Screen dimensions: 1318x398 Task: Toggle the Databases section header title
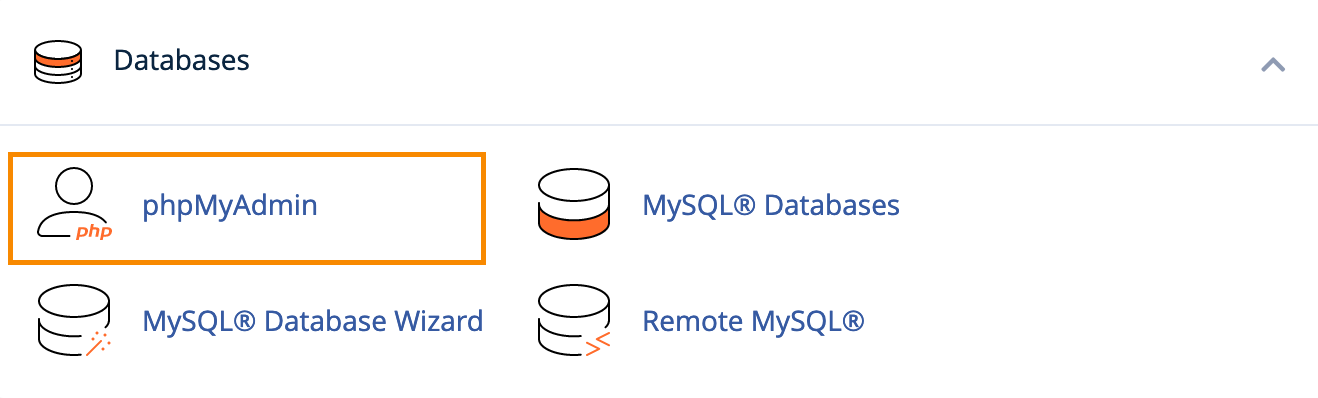click(181, 60)
